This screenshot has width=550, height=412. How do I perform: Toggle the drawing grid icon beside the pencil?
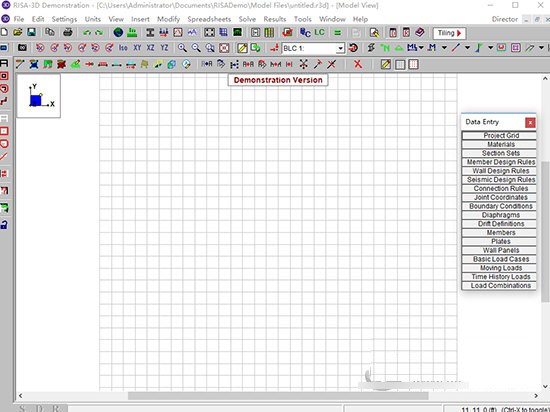click(x=400, y=65)
